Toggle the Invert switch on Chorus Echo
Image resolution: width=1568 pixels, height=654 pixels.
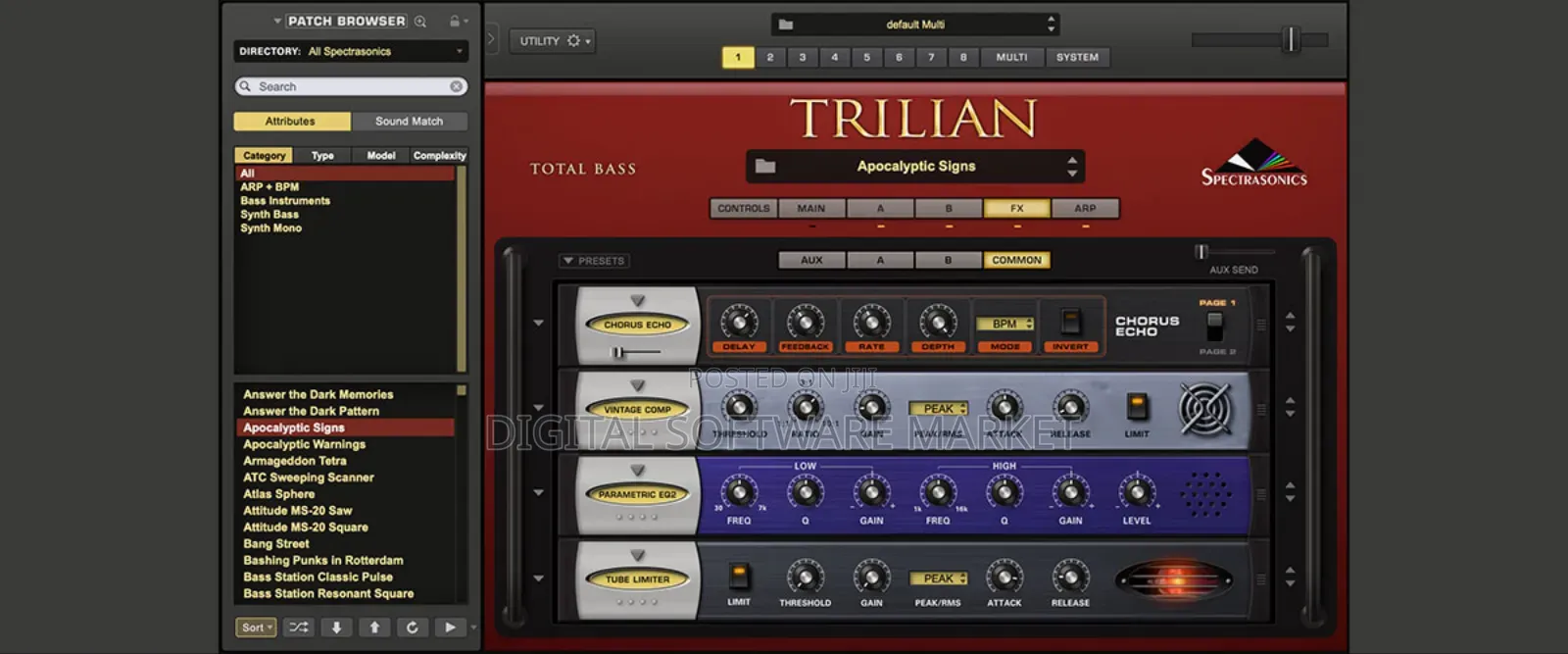click(1070, 321)
